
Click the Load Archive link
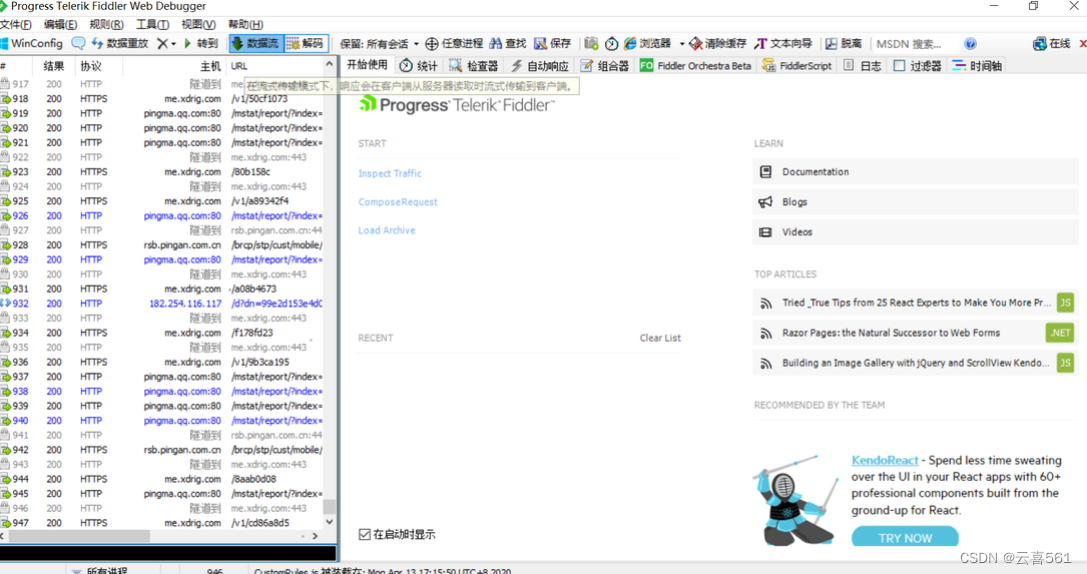tap(387, 230)
